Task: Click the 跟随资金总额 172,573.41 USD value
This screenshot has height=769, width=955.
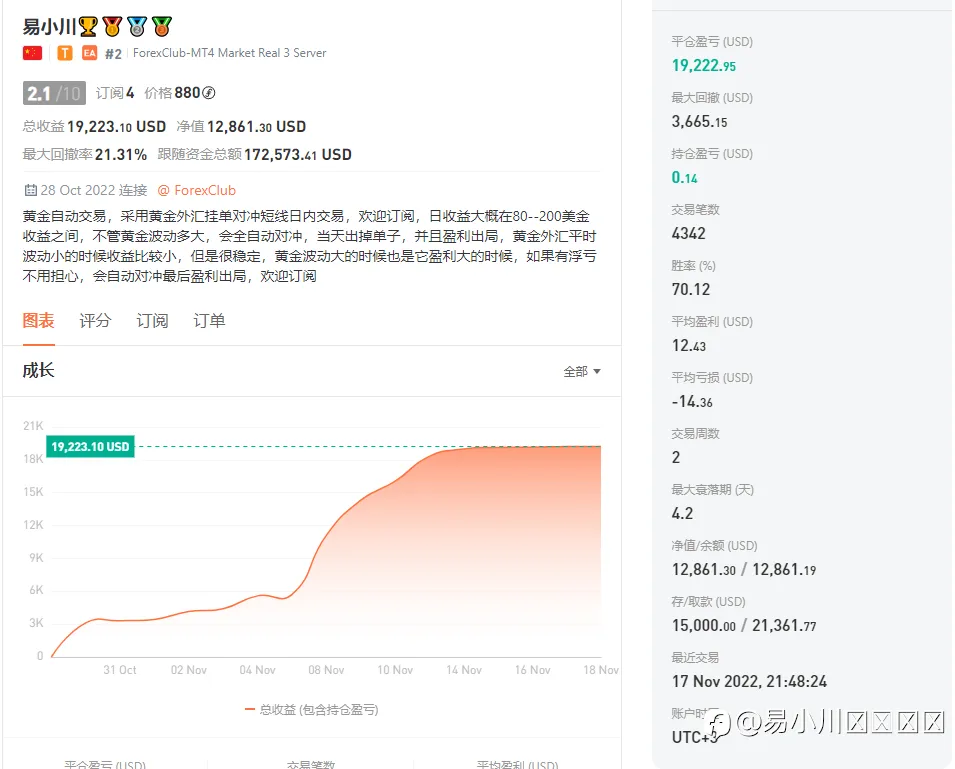Action: click(x=255, y=155)
